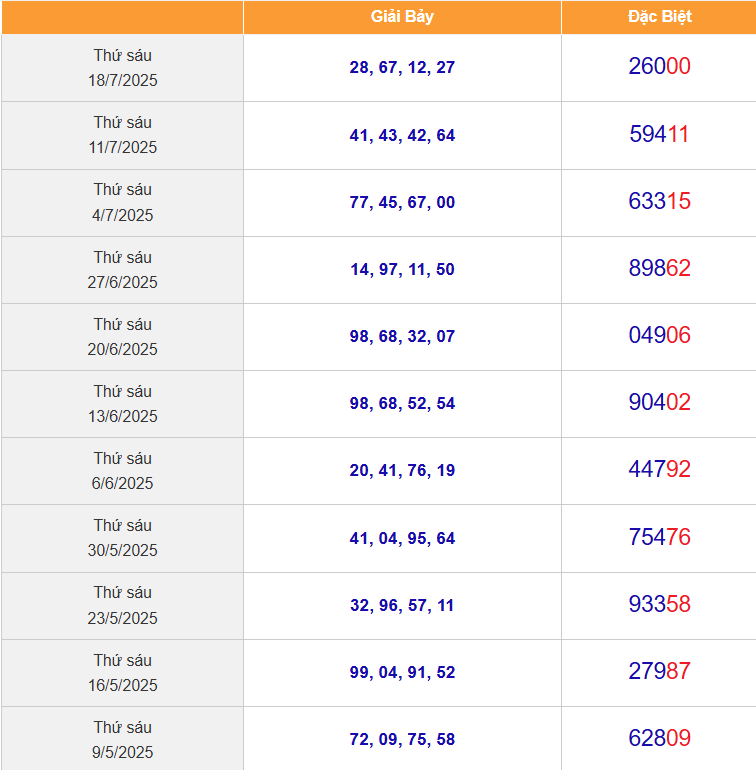Screen dimensions: 756x770
Task: Click special prize number 26000
Action: 659,66
